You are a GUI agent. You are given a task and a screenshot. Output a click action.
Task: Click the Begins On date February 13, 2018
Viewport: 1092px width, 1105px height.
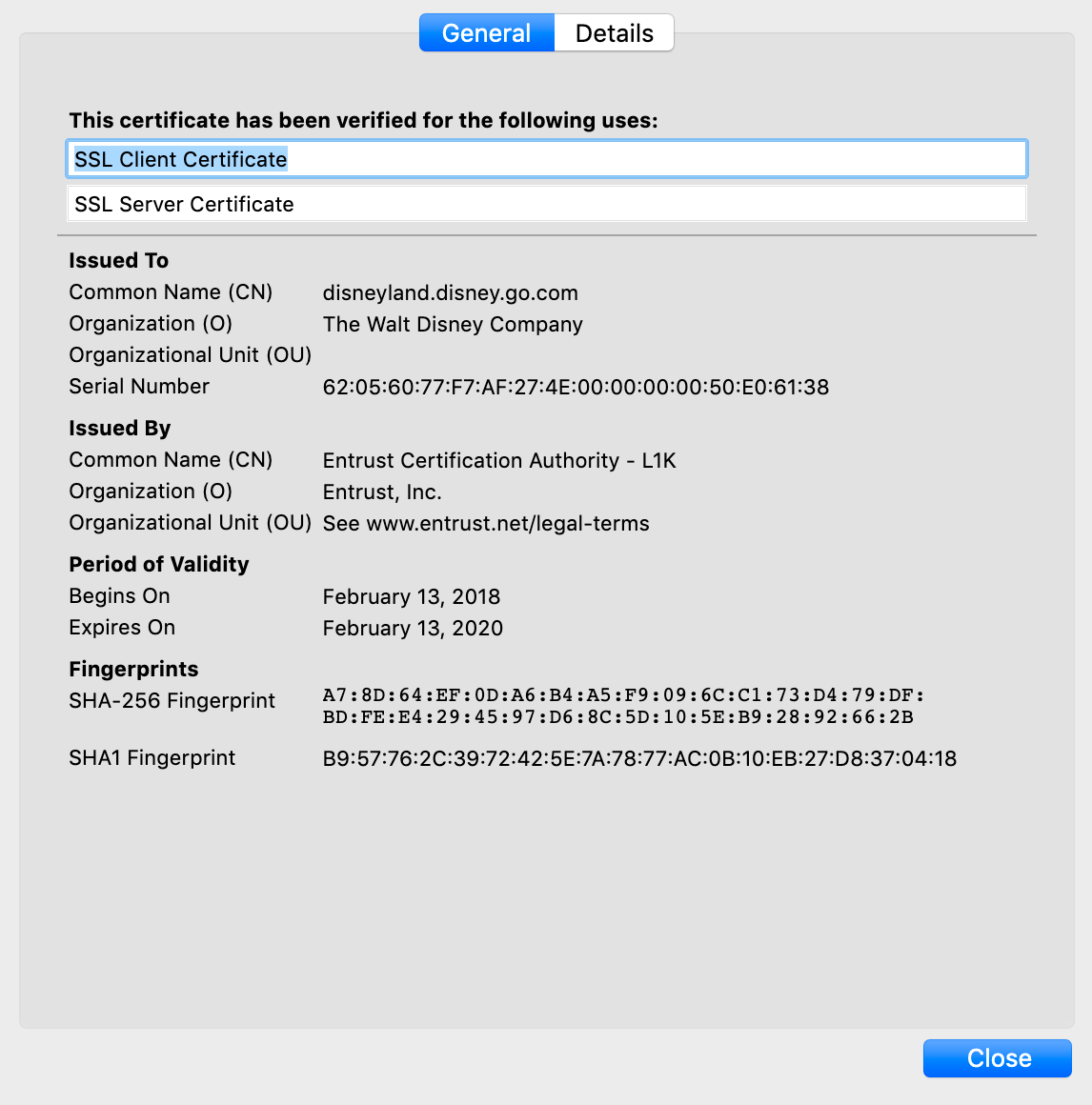point(411,597)
